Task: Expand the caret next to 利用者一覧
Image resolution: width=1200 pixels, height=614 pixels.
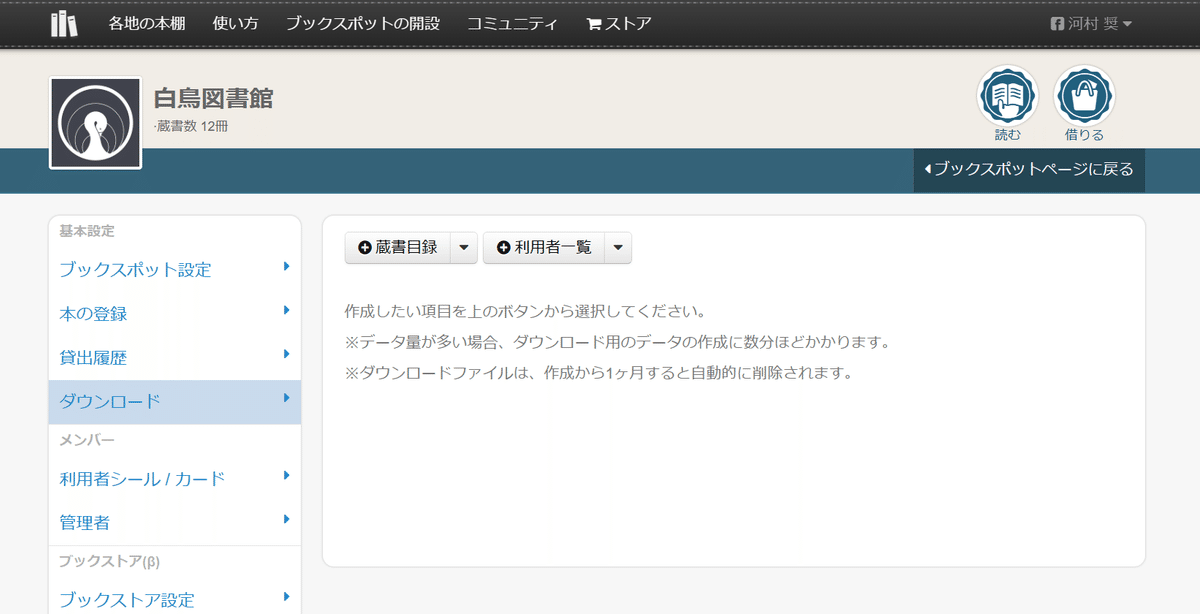Action: 617,247
